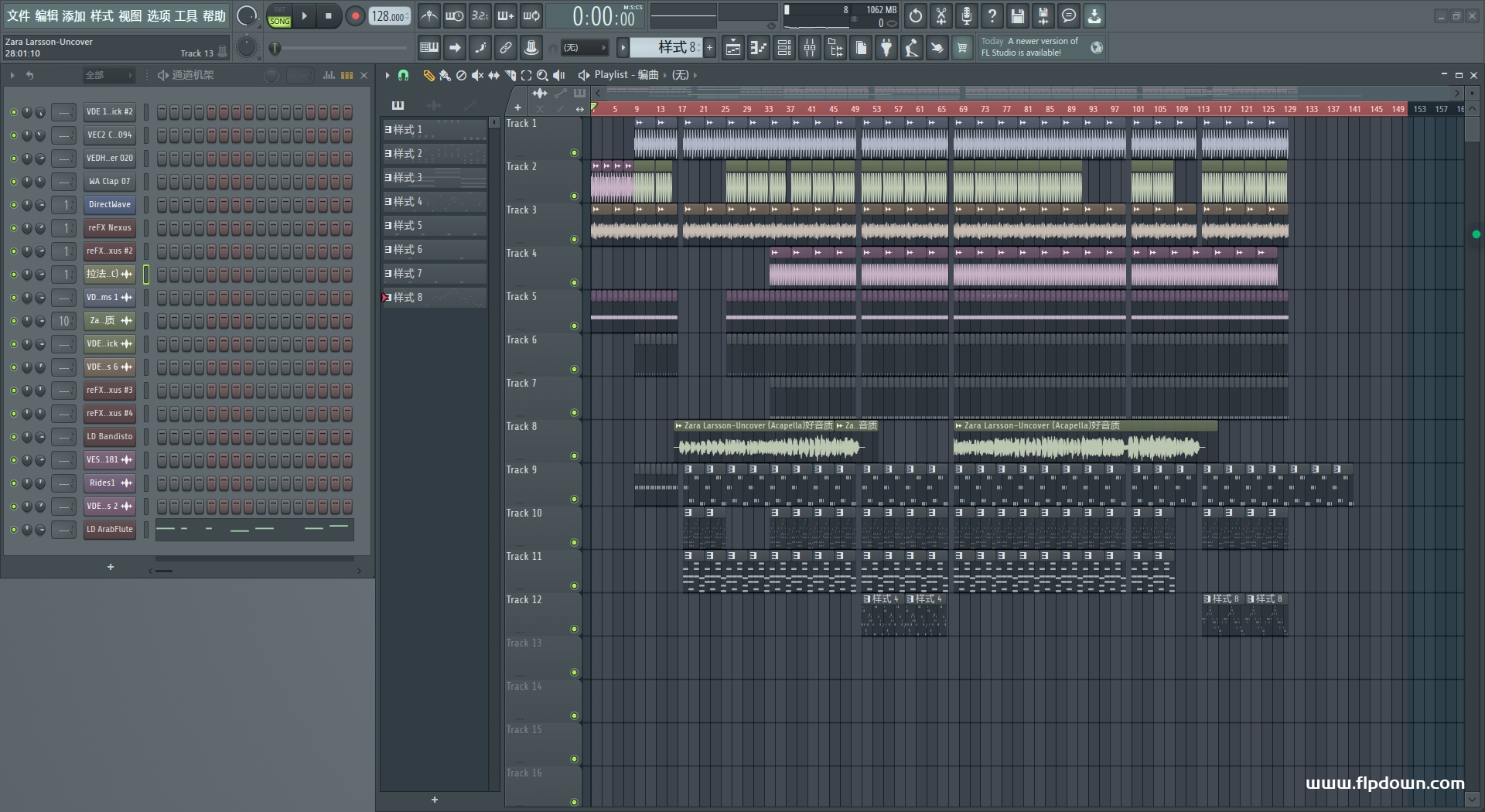This screenshot has width=1485, height=812.
Task: Toggle the metronome icon
Action: pos(429,15)
